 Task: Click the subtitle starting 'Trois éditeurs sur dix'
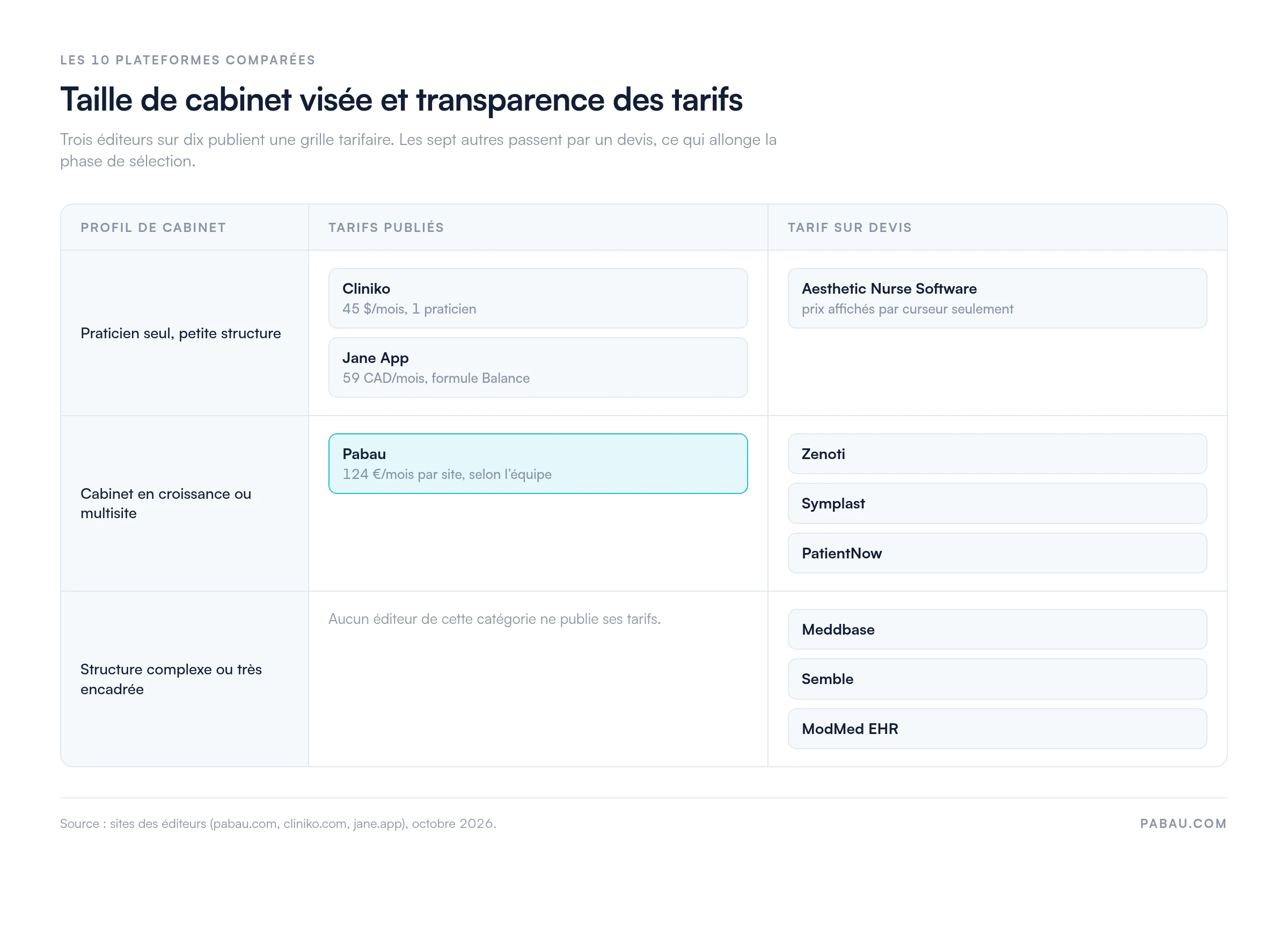(419, 150)
